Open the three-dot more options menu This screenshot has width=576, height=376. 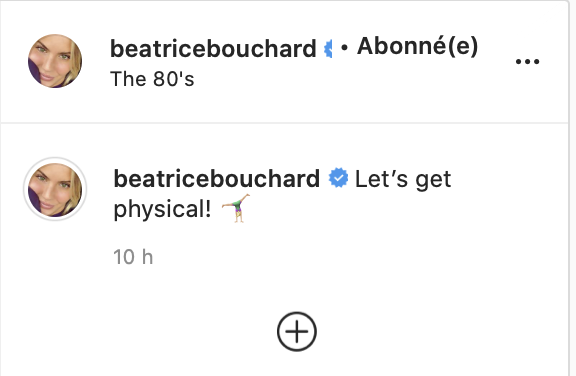(527, 61)
